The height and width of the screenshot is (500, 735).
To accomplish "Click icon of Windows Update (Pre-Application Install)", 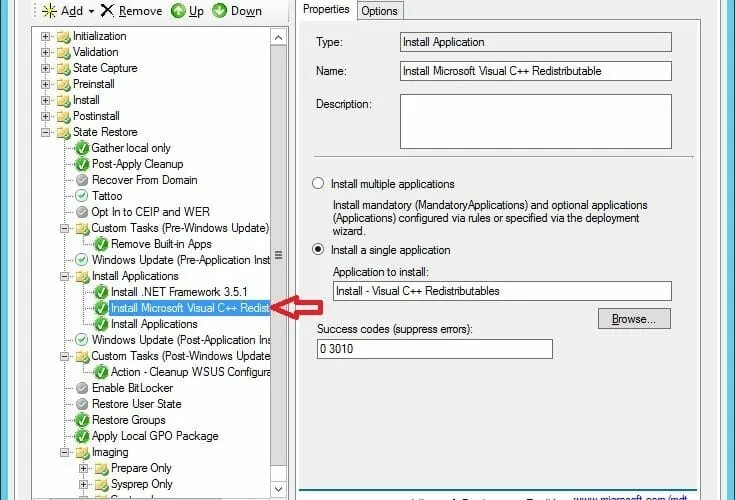I will point(82,260).
